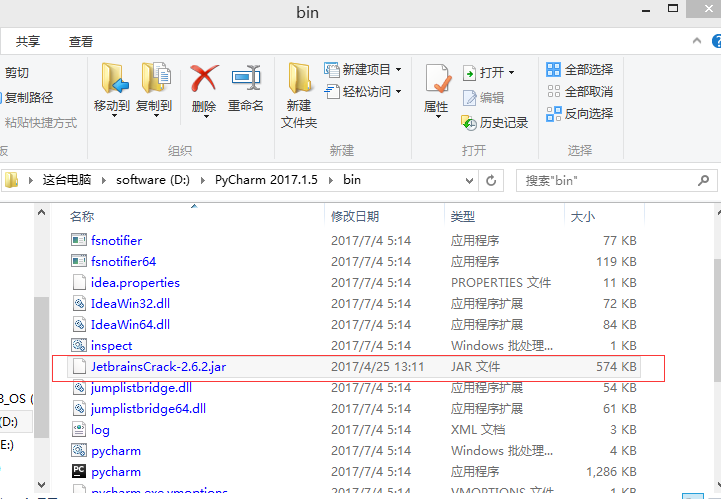Expand the arrow after PyCharm 2017.1.5
Screen dimensions: 721x499
(x=331, y=180)
